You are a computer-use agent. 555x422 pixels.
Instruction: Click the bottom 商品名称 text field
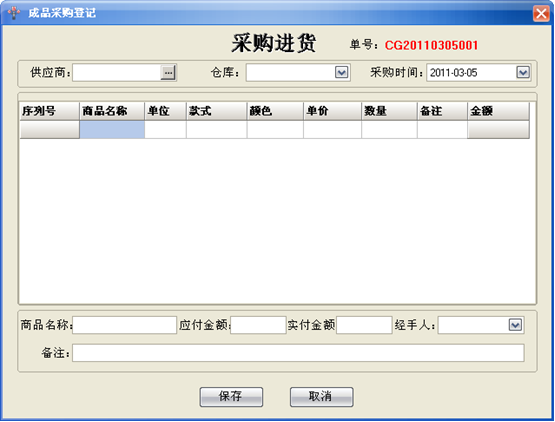pyautogui.click(x=125, y=325)
